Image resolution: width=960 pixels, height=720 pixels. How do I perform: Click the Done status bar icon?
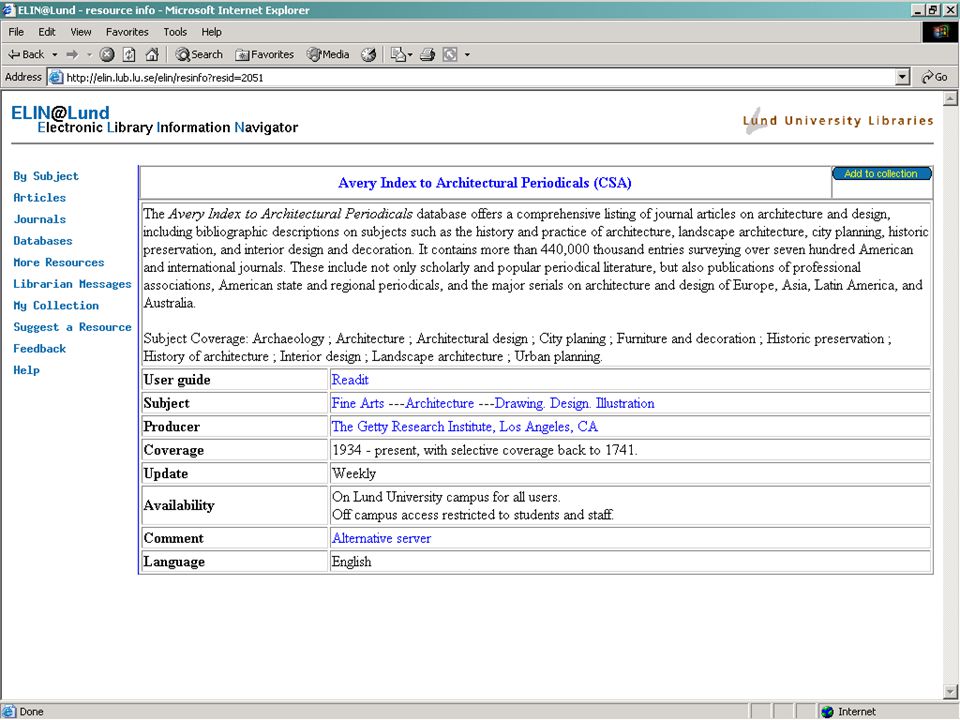(x=9, y=711)
